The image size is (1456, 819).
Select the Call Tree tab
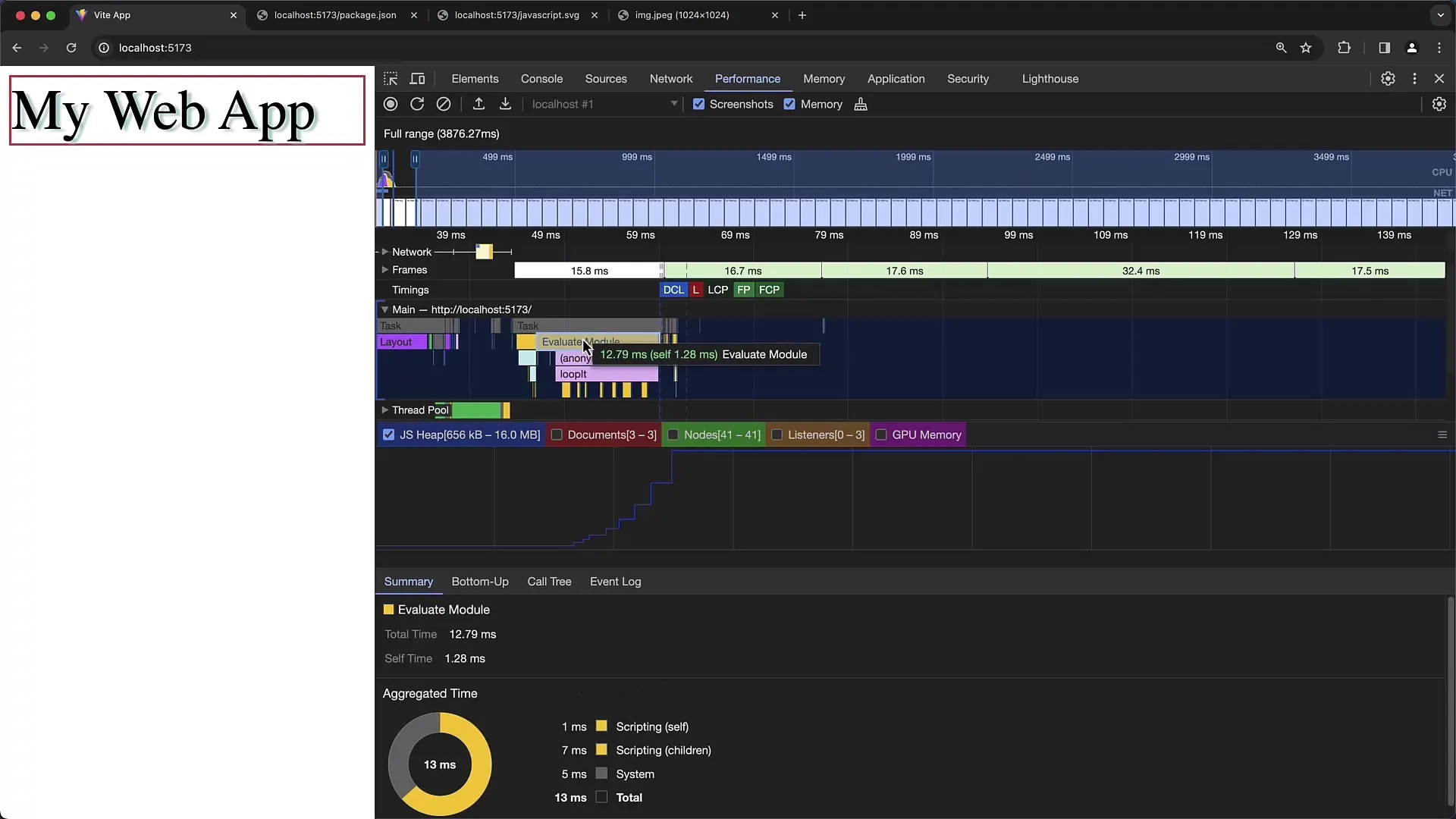click(549, 581)
